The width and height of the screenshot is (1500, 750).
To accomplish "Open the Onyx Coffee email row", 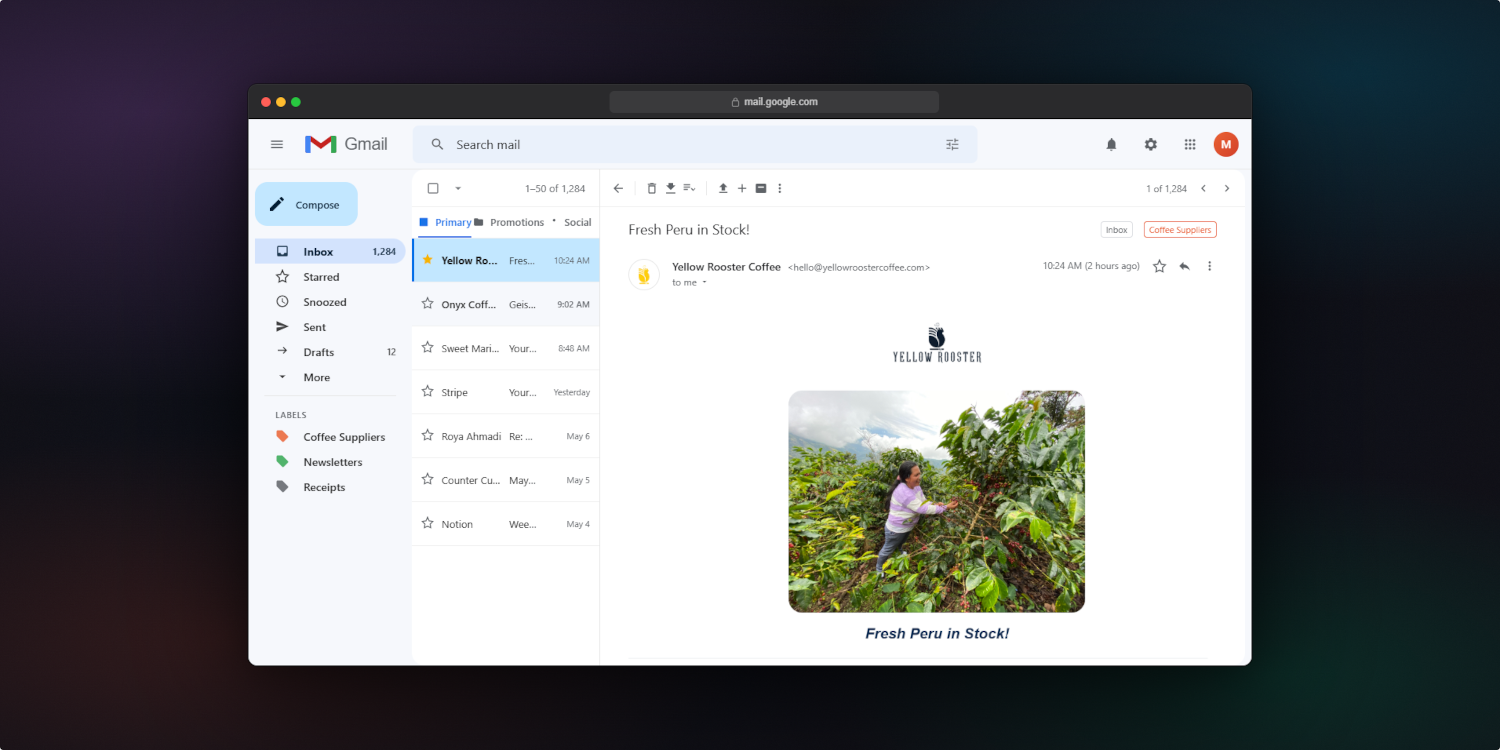I will (x=506, y=304).
